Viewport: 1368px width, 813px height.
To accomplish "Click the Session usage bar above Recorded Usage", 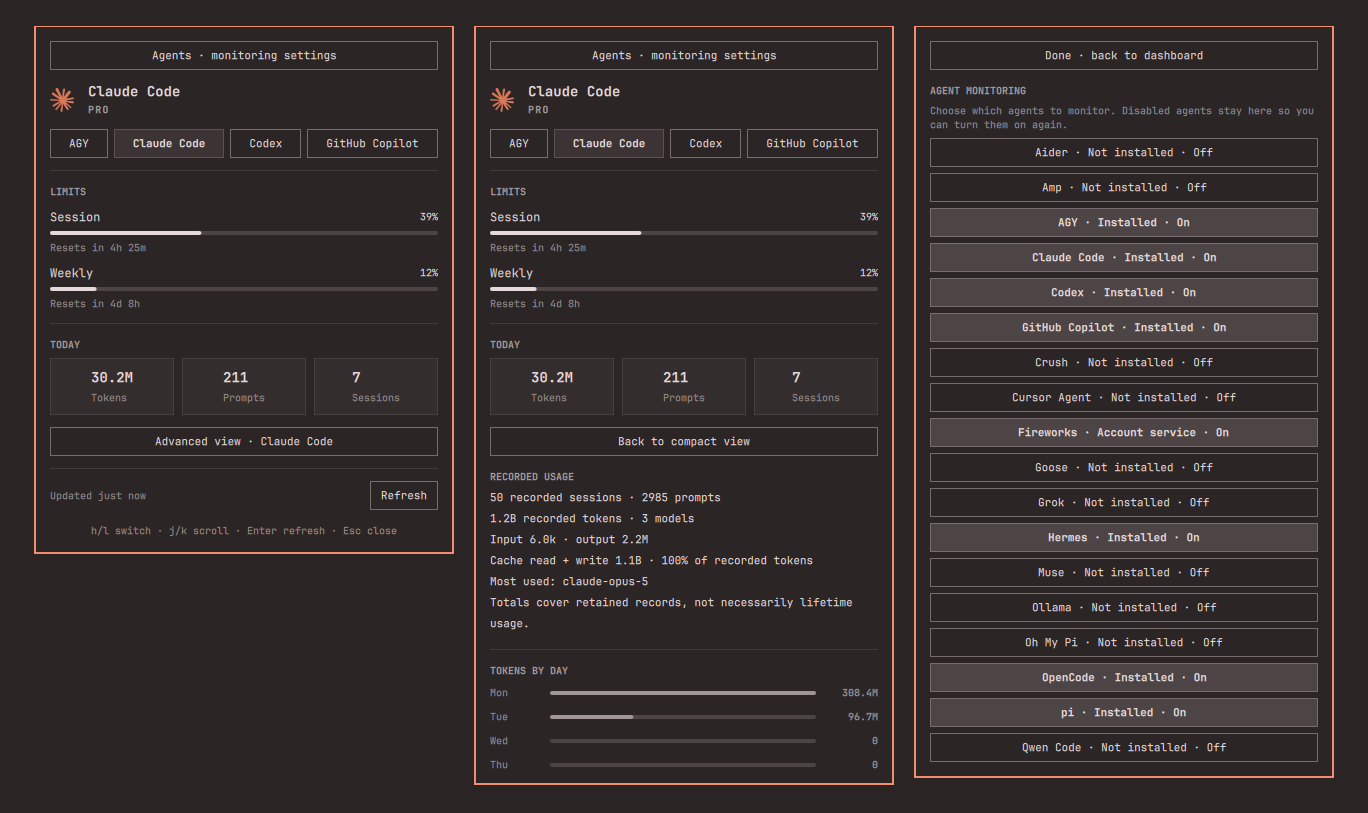I will pos(684,233).
